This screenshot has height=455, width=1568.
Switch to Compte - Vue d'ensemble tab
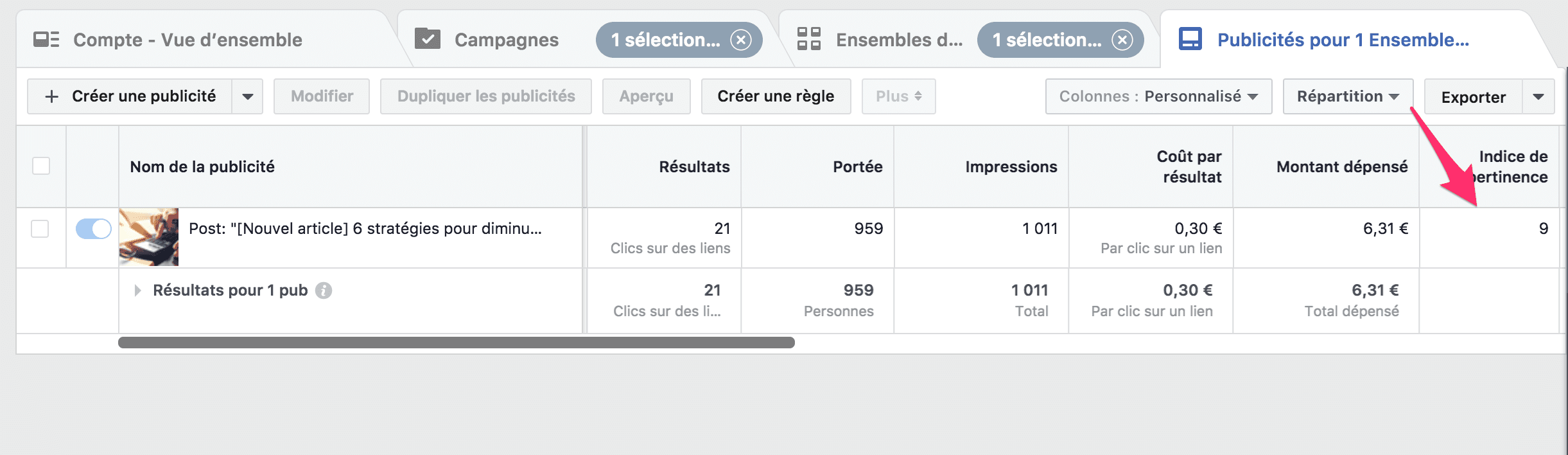tap(187, 40)
